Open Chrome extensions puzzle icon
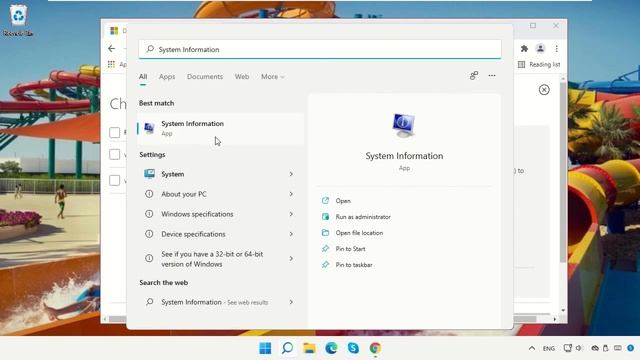Screen dimensions: 640x360 click(x=524, y=49)
